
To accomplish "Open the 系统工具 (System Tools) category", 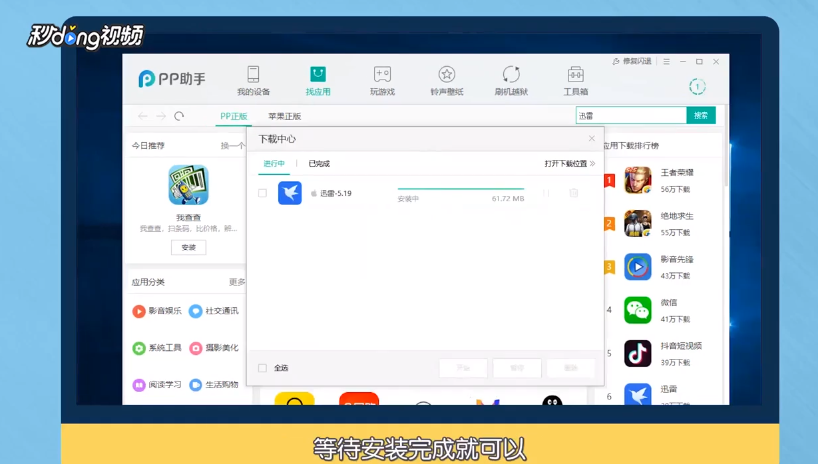I will pos(157,348).
